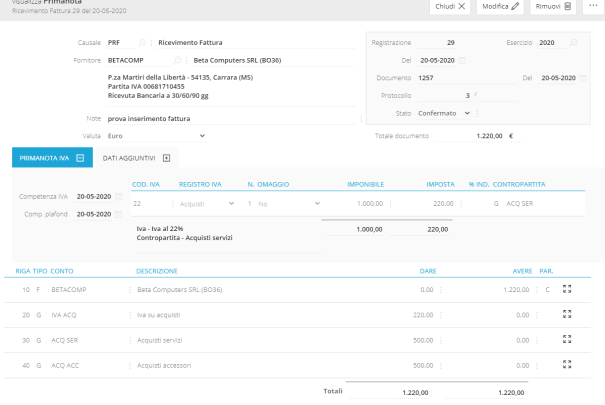Open the Registro IVA Acquisti dropdown
Image resolution: width=605 pixels, height=405 pixels.
point(207,204)
